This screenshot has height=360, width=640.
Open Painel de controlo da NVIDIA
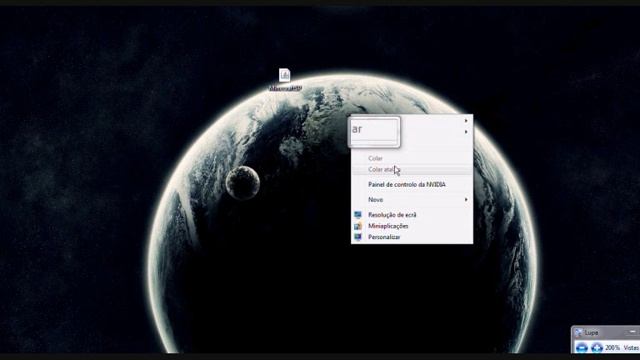(412, 184)
